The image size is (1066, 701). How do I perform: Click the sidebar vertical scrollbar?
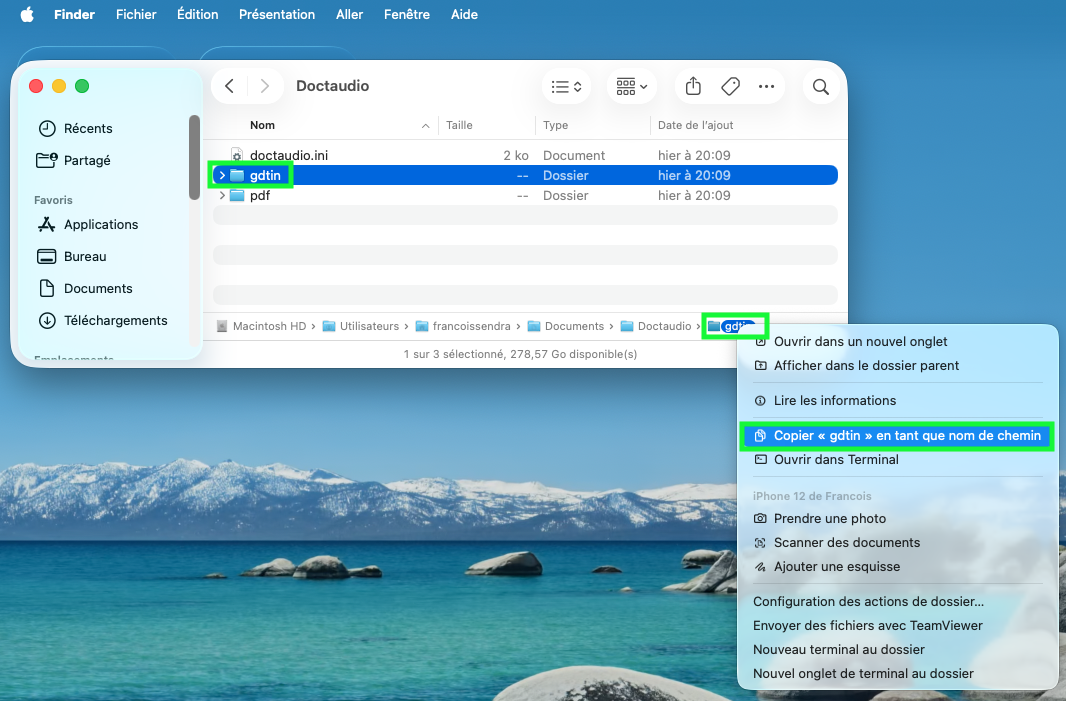click(194, 158)
